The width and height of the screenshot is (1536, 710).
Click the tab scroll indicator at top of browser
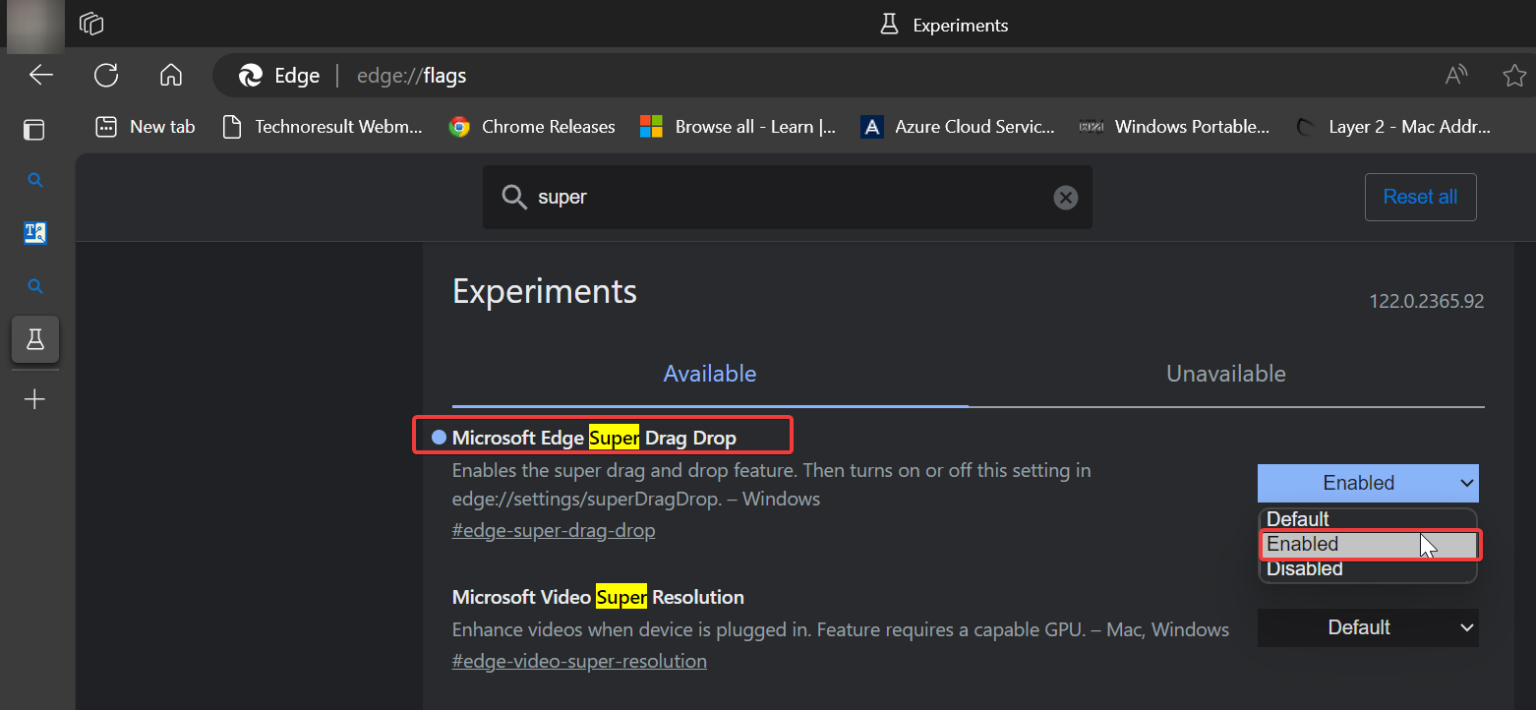pos(90,24)
